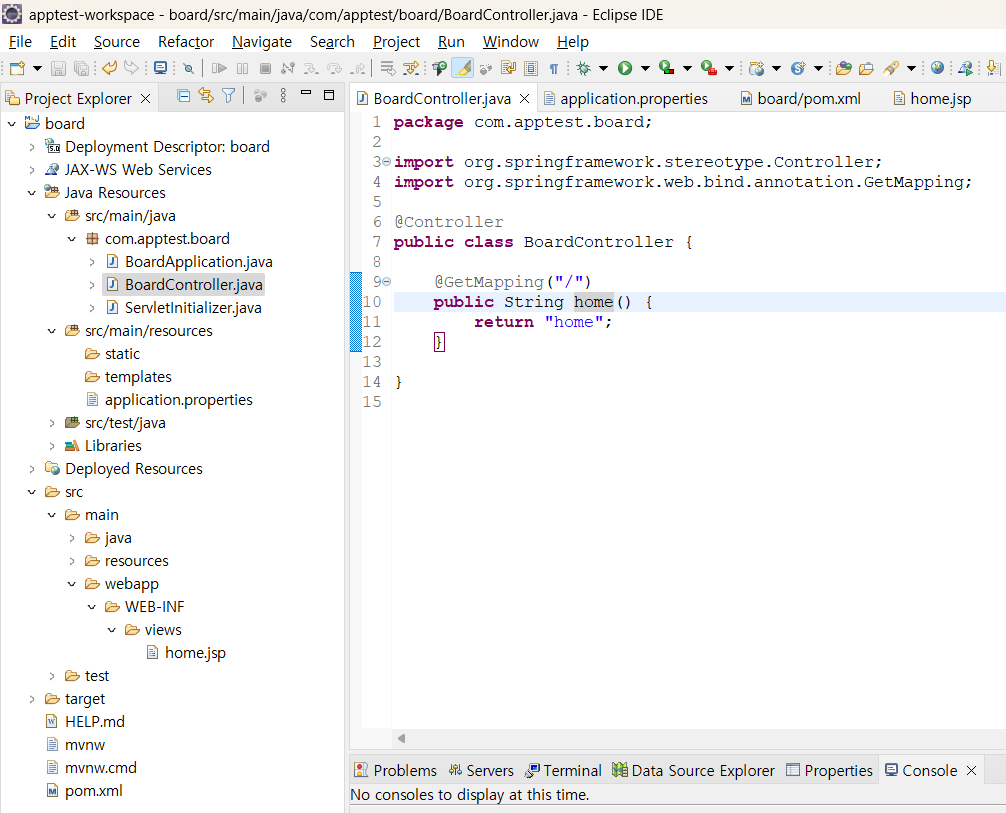
Task: Open Project Explorer View Menu dots
Action: pos(283,96)
